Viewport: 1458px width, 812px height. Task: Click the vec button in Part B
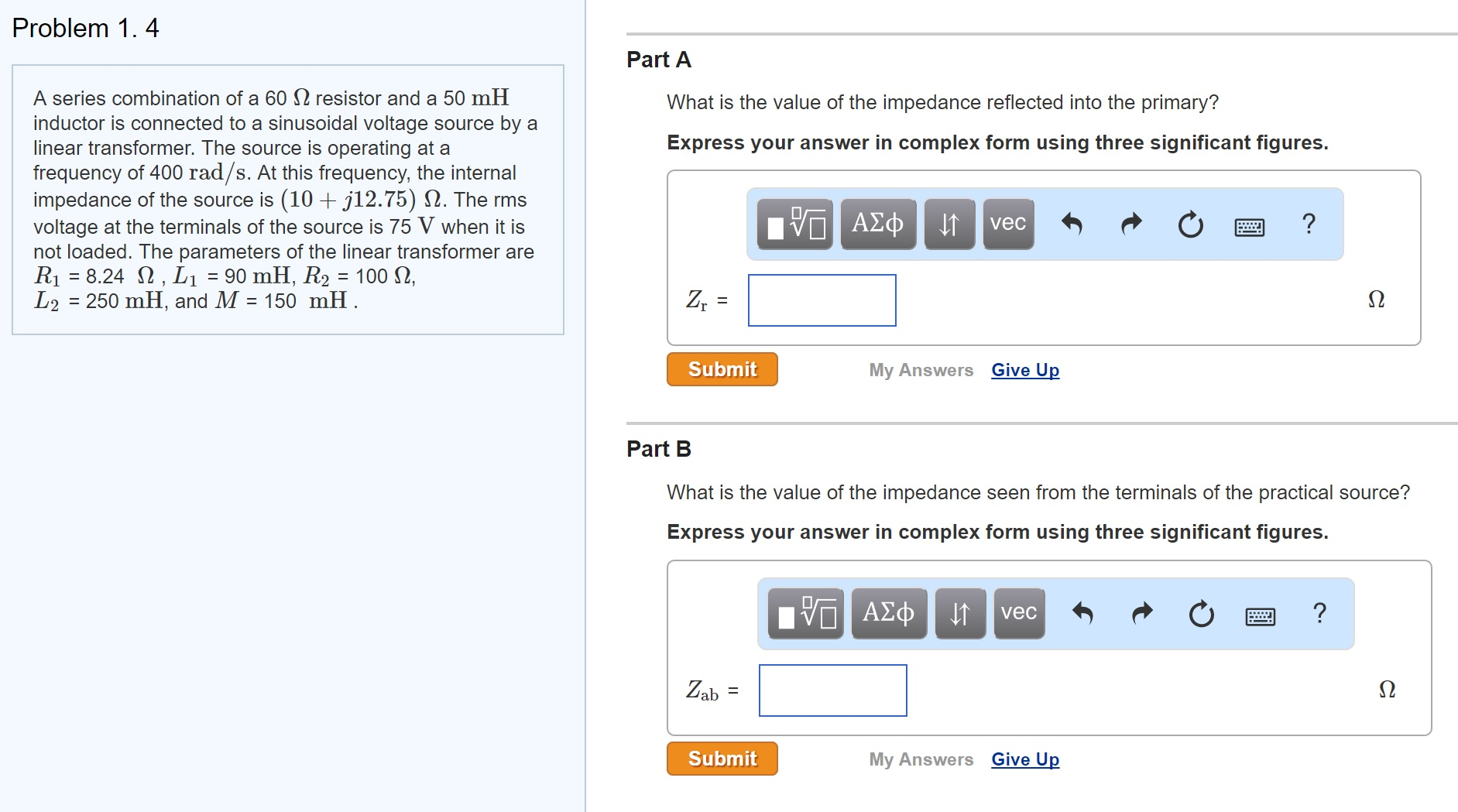(x=1018, y=614)
